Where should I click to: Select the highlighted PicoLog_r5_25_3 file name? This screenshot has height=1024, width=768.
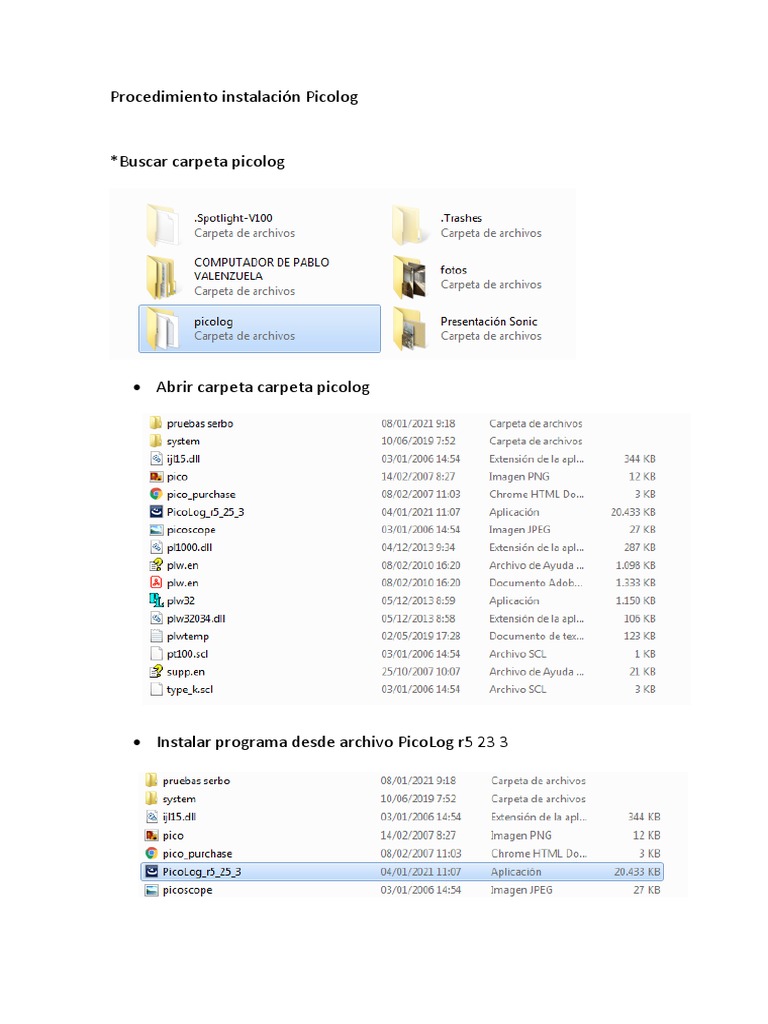(202, 872)
